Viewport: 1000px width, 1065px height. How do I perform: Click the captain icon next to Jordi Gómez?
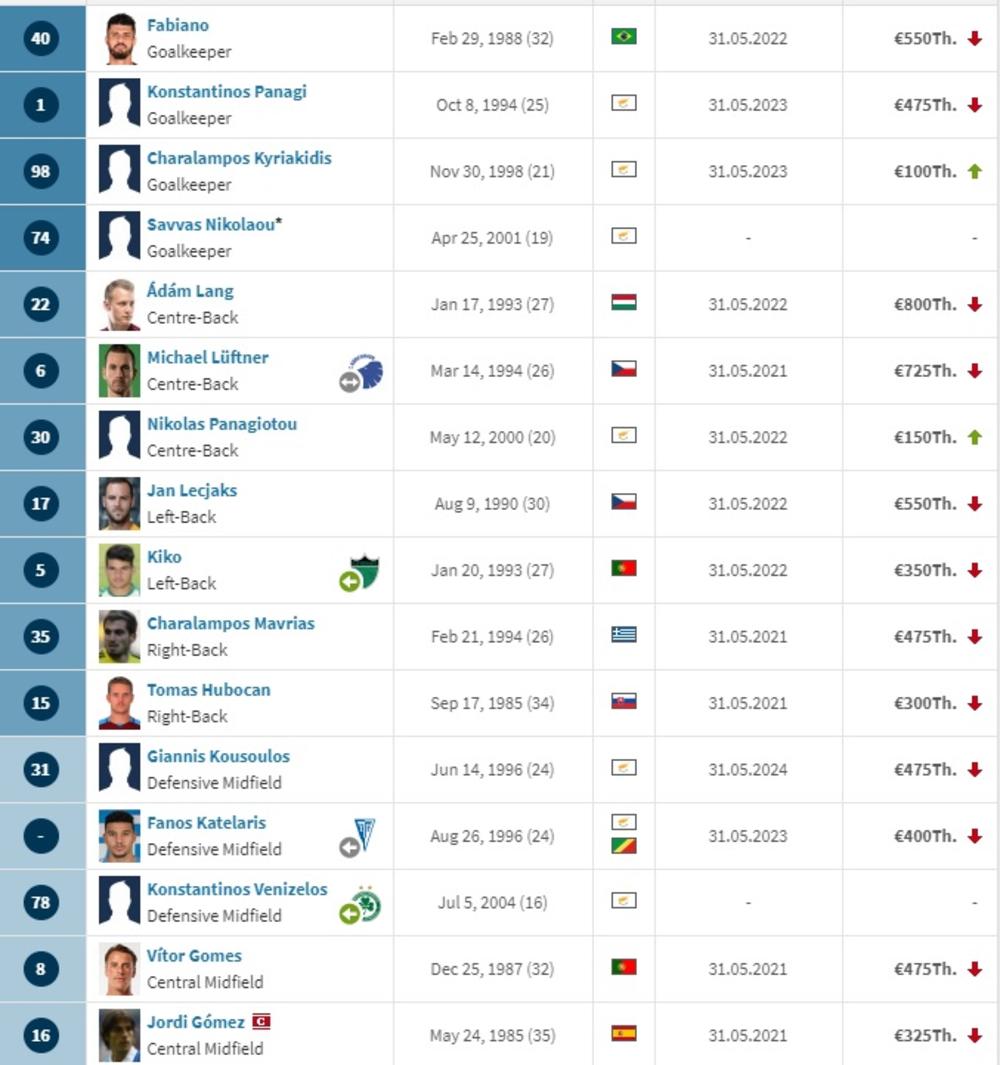click(262, 1022)
